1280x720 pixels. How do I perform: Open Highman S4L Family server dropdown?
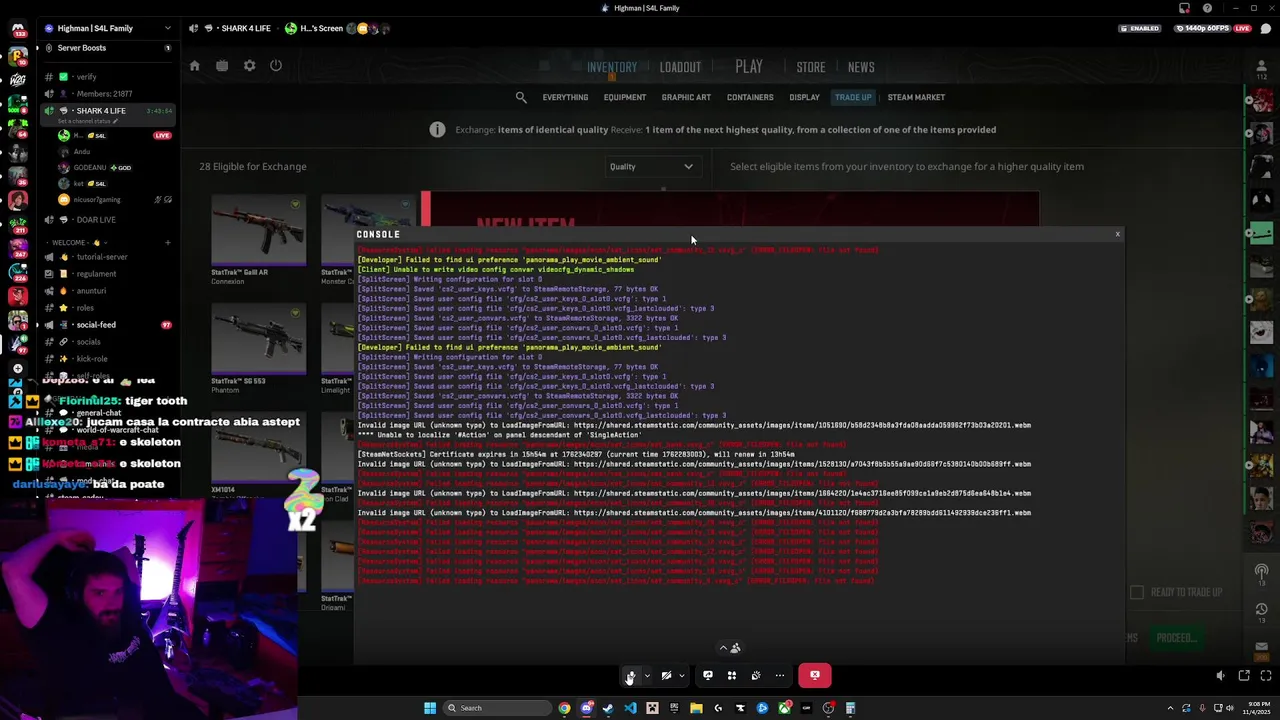(167, 28)
